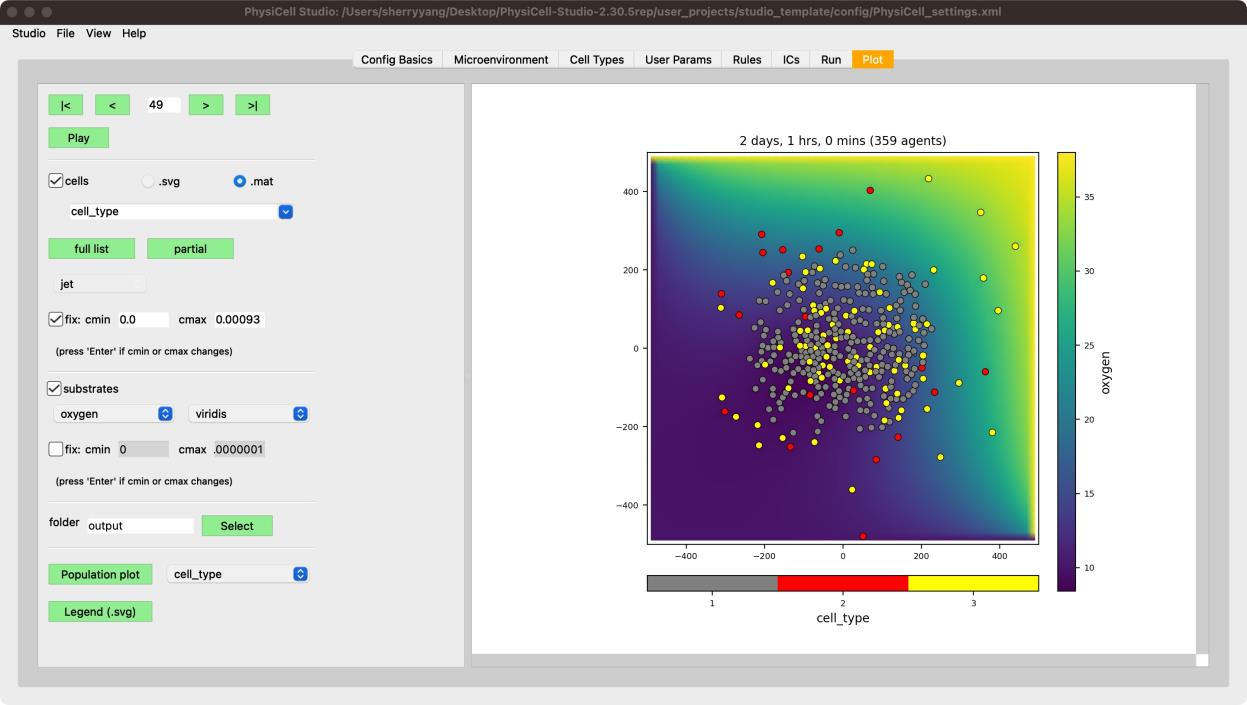Click the Legend (.svg) button

pos(100,611)
